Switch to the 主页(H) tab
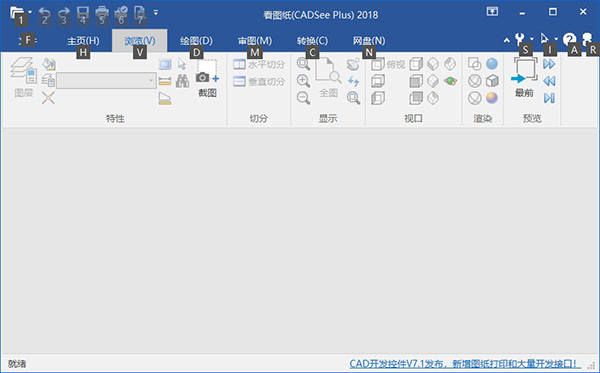Image resolution: width=600 pixels, height=373 pixels. coord(83,41)
